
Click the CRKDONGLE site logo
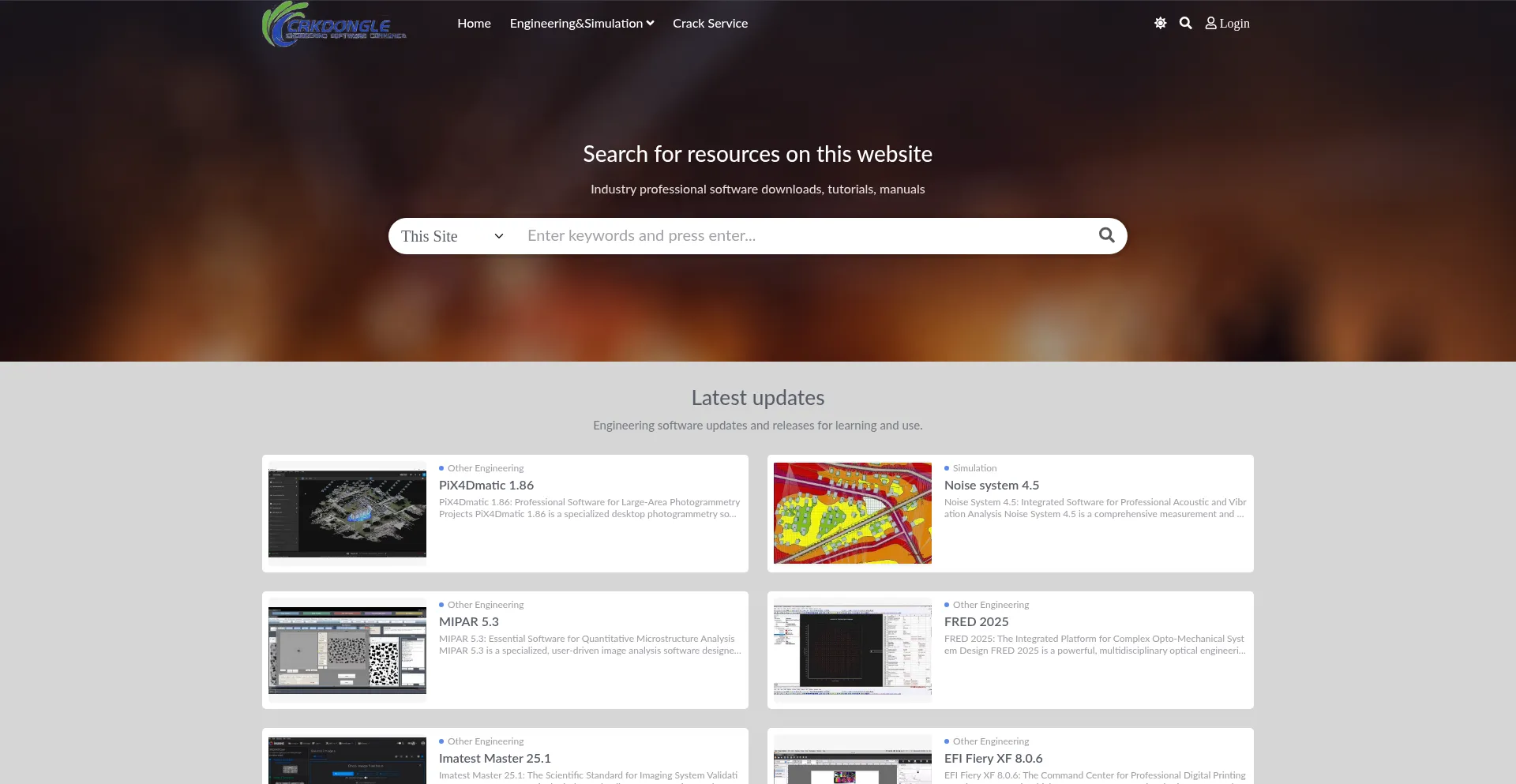pos(335,24)
